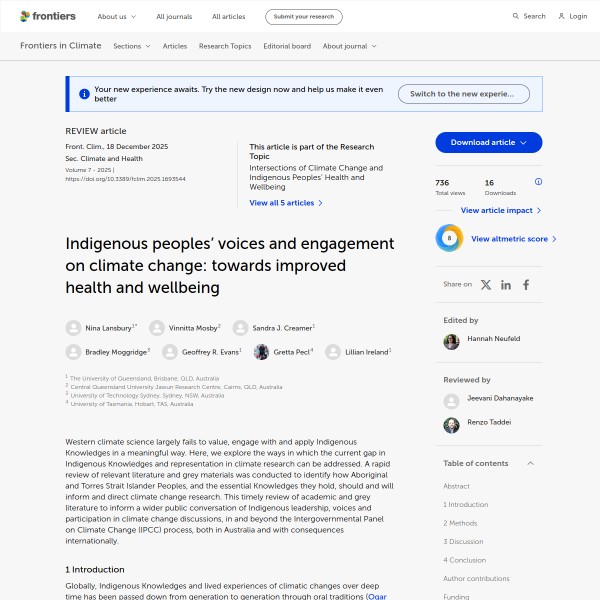Open the Research Topics tab
The image size is (600, 600).
tap(225, 46)
